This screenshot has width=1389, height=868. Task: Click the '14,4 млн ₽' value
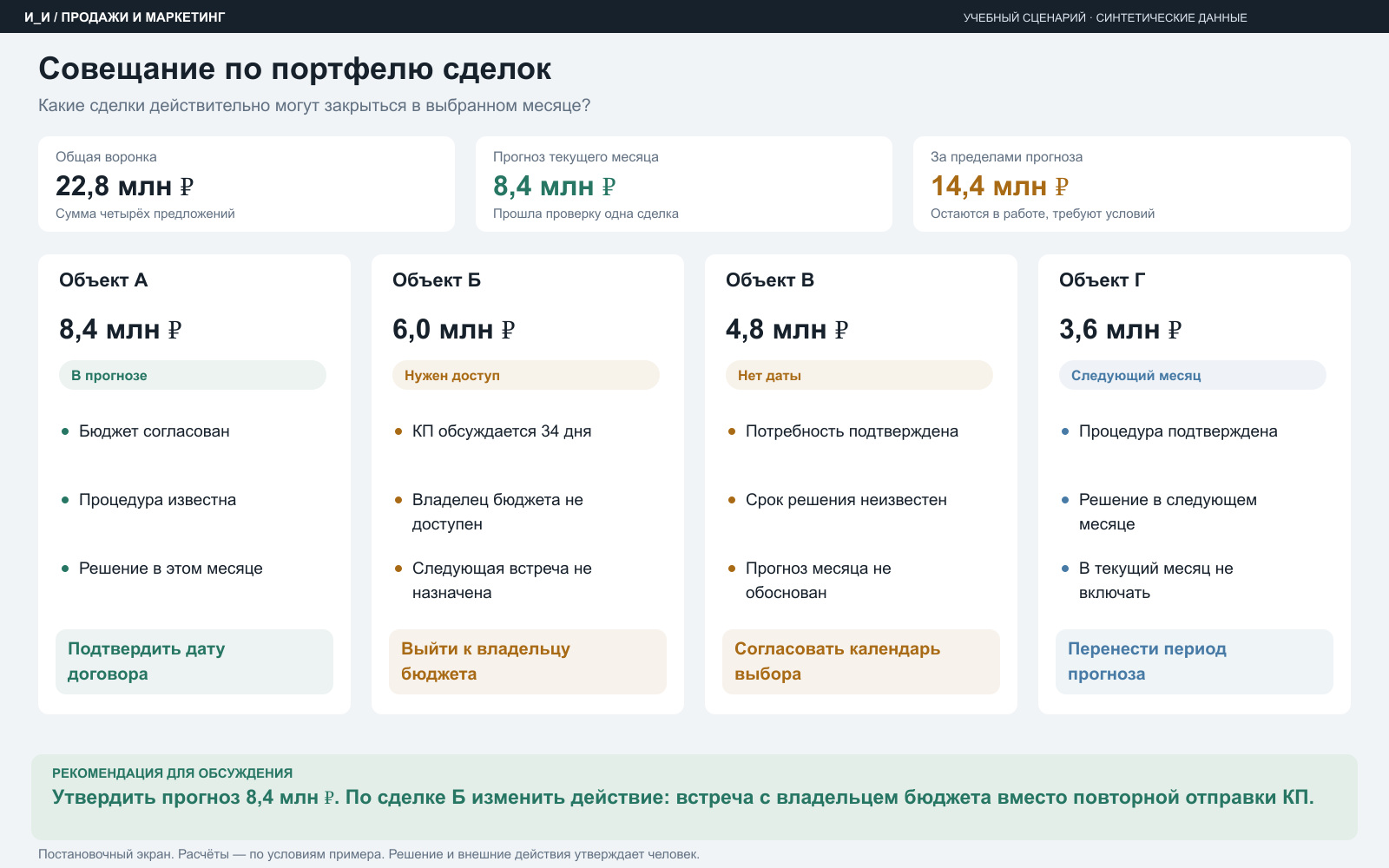coord(1000,186)
